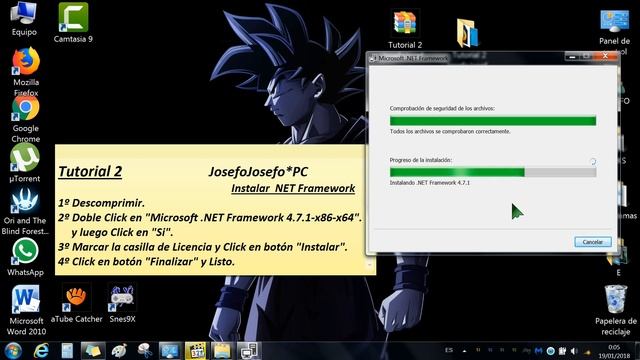Click the '3º Marcar la casilla de Licencia' line

coord(202,247)
